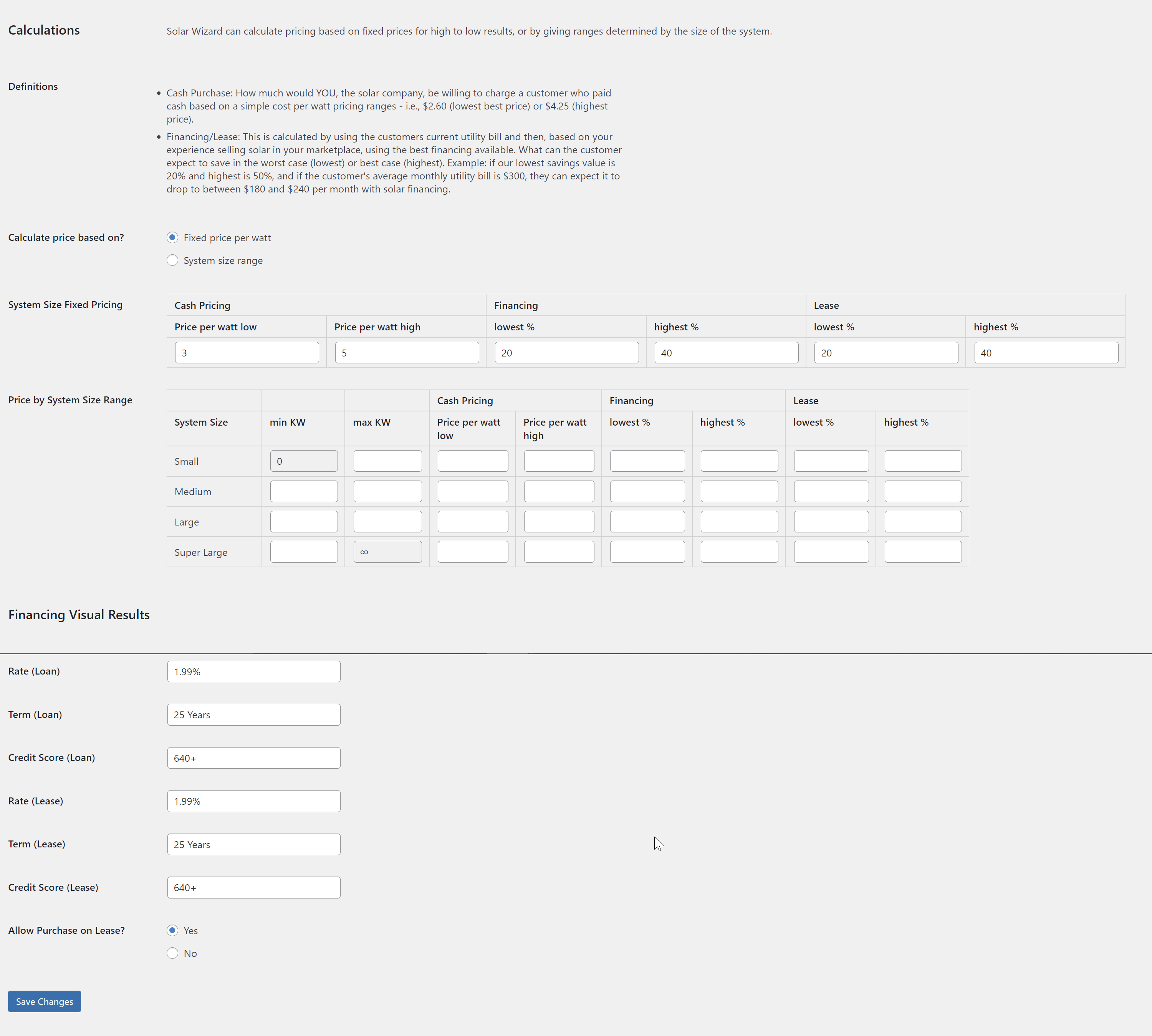This screenshot has width=1152, height=1036.
Task: Click Super Large row min KW field
Action: pos(304,552)
